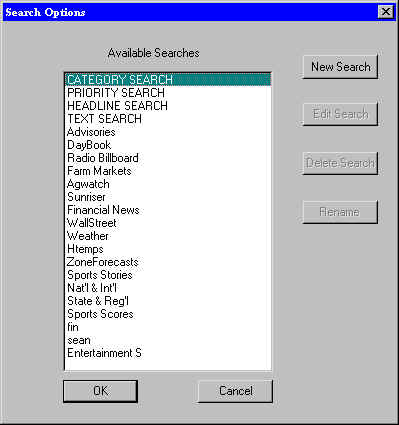This screenshot has width=399, height=425.
Task: Pick Htemps from the list
Action: (x=168, y=249)
